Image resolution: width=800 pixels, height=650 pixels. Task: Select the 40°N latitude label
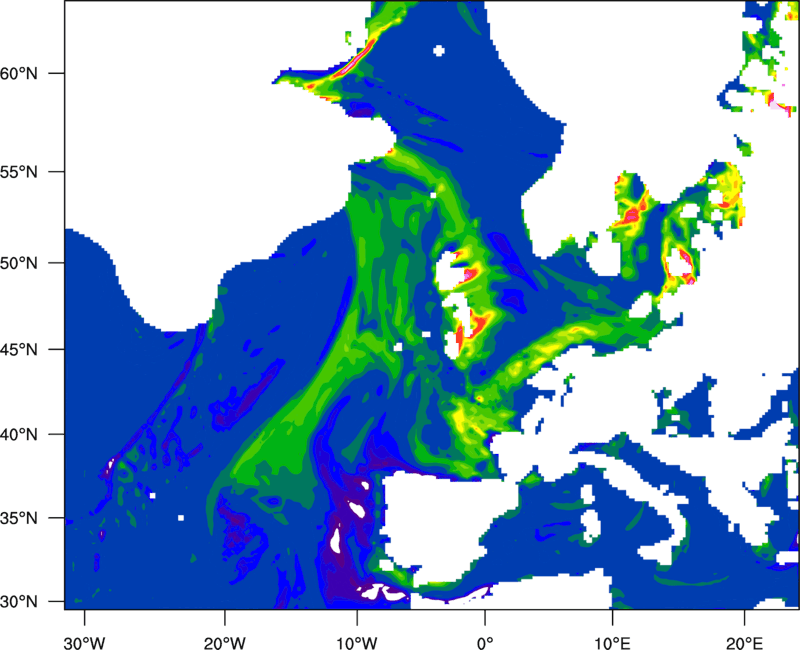click(32, 435)
